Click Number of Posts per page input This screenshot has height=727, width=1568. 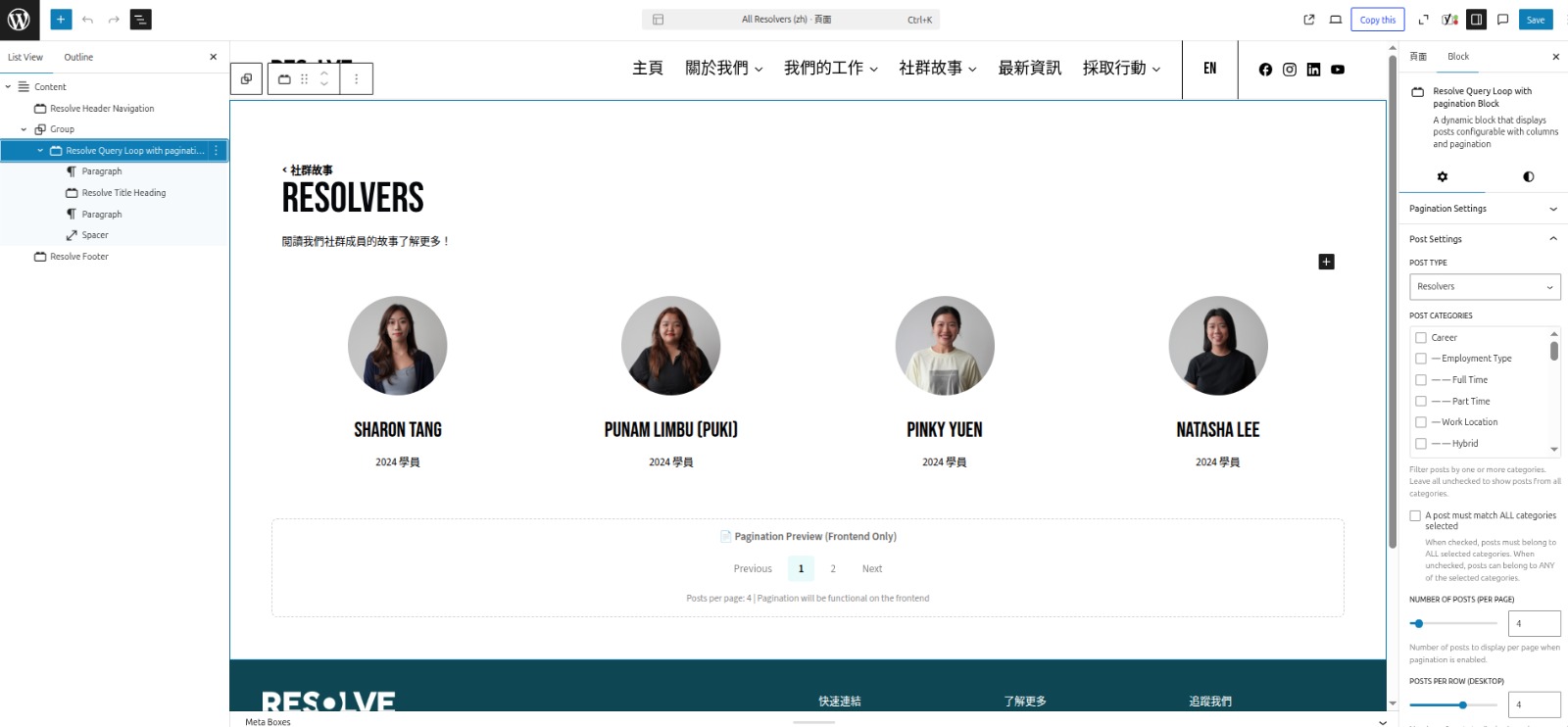click(1534, 623)
